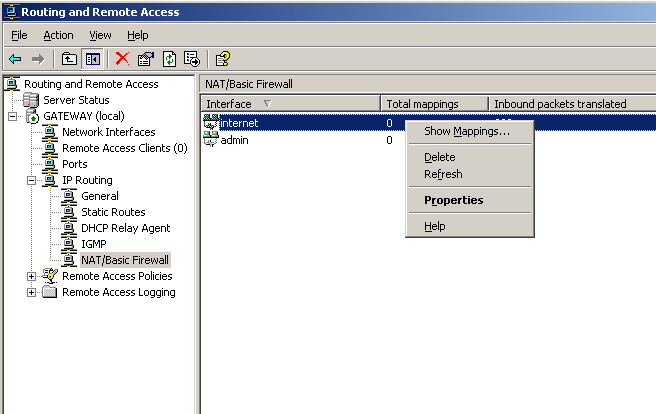Click the Back arrow toolbar icon
The width and height of the screenshot is (656, 414).
(15, 59)
